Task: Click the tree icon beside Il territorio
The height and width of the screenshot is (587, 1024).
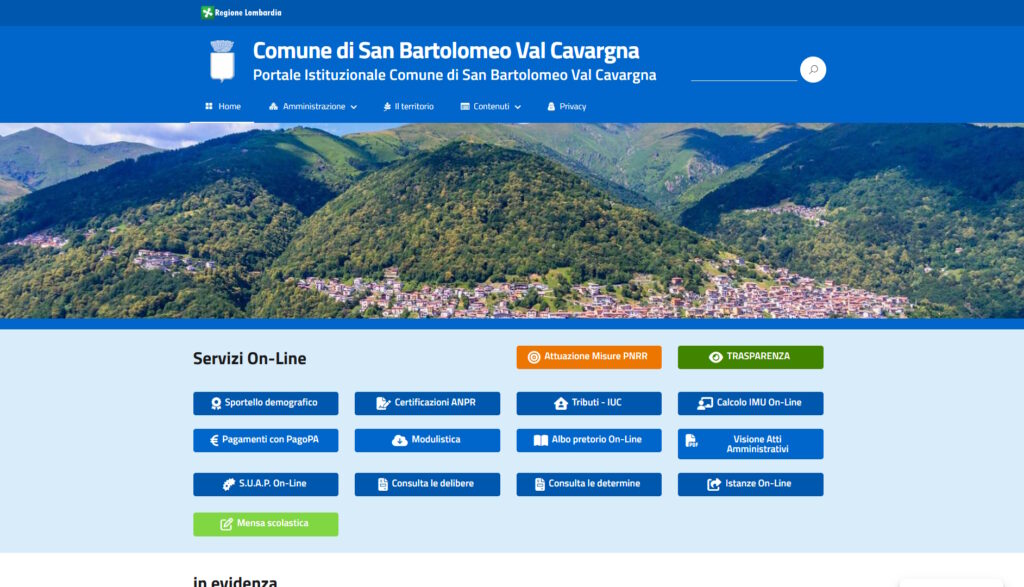Action: 387,106
